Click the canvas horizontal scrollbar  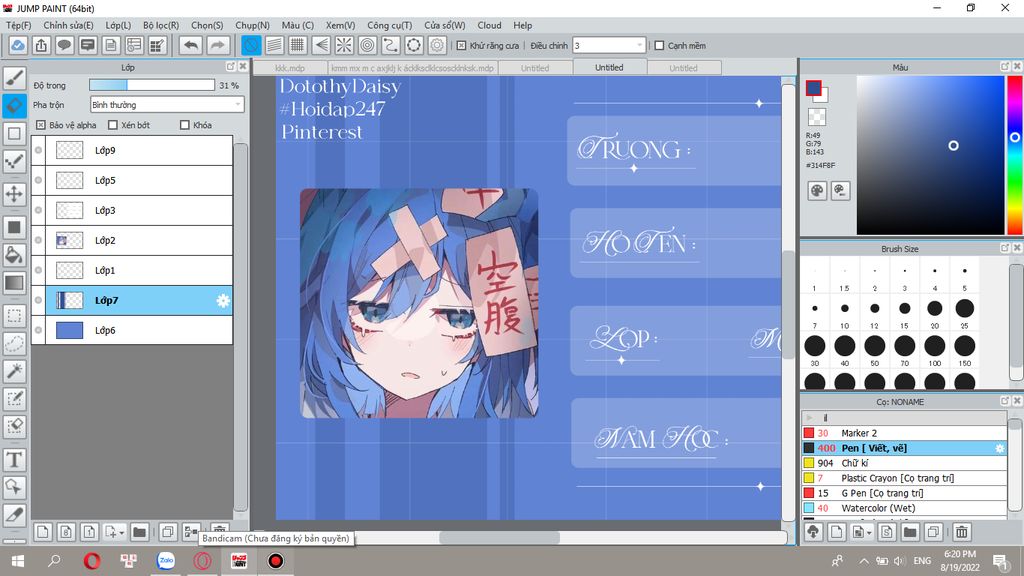[x=500, y=537]
